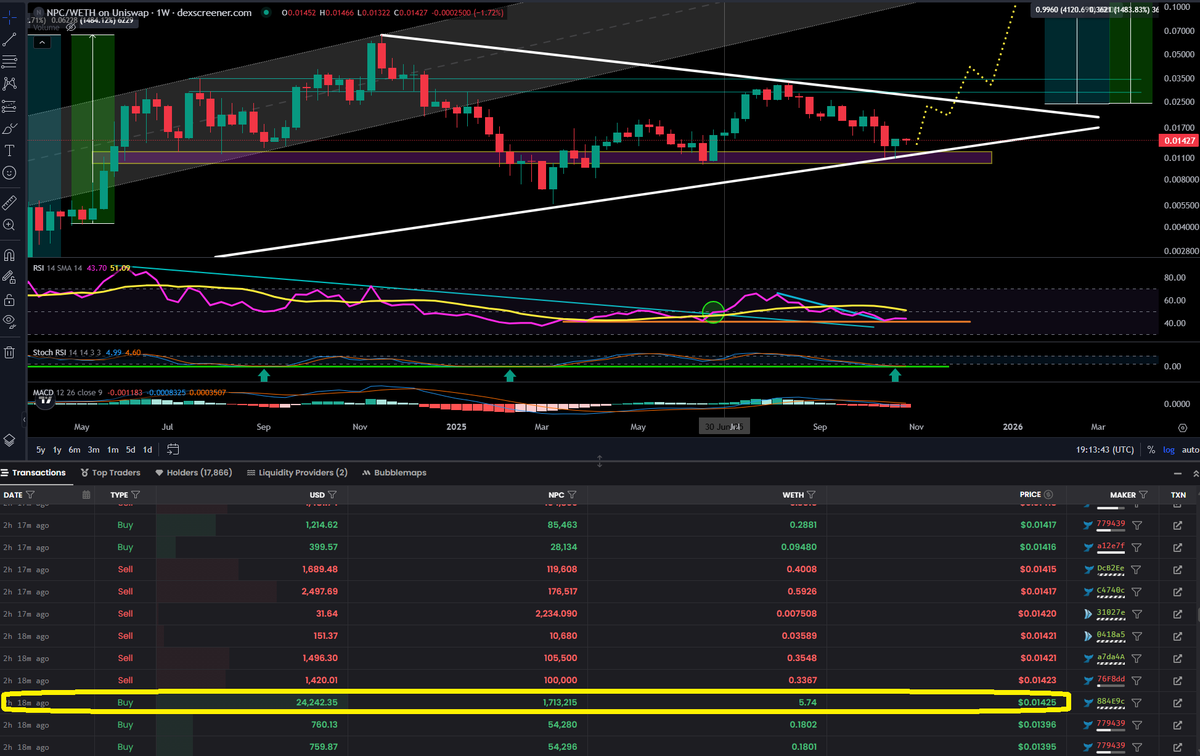The image size is (1200, 756).
Task: Open the MAKER column filter
Action: point(1144,495)
